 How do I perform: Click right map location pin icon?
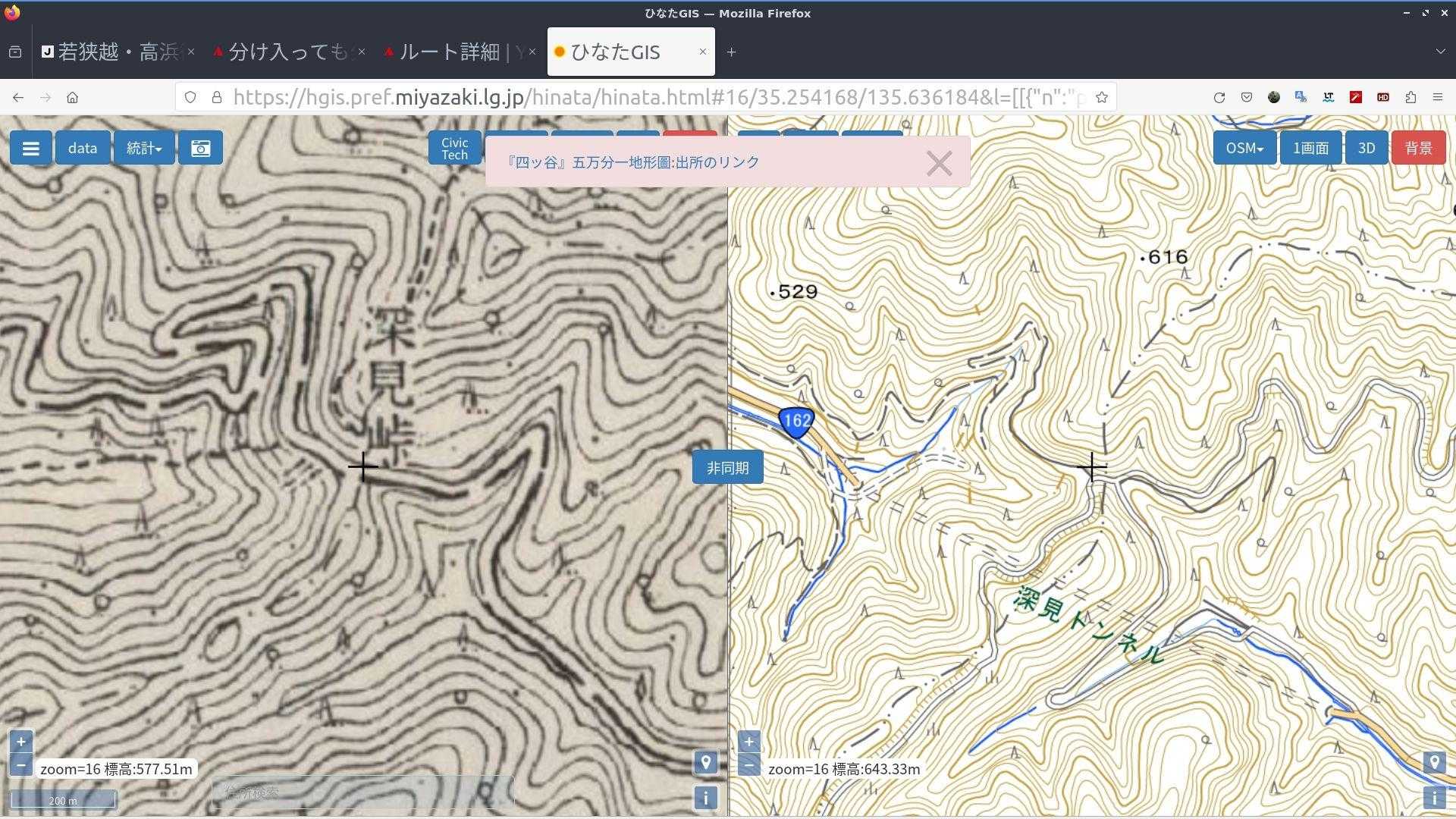1433,762
